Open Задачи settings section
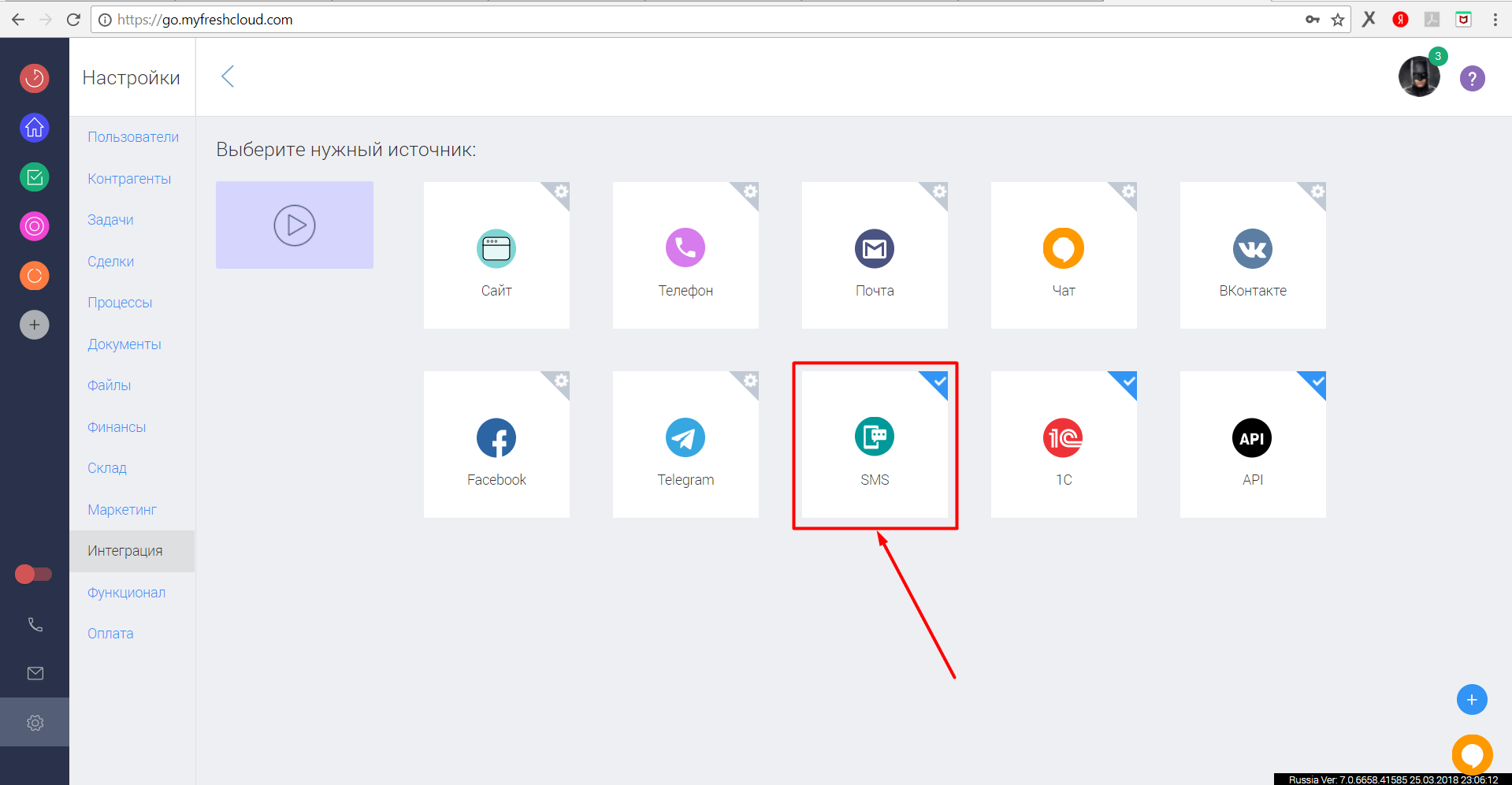 point(110,220)
